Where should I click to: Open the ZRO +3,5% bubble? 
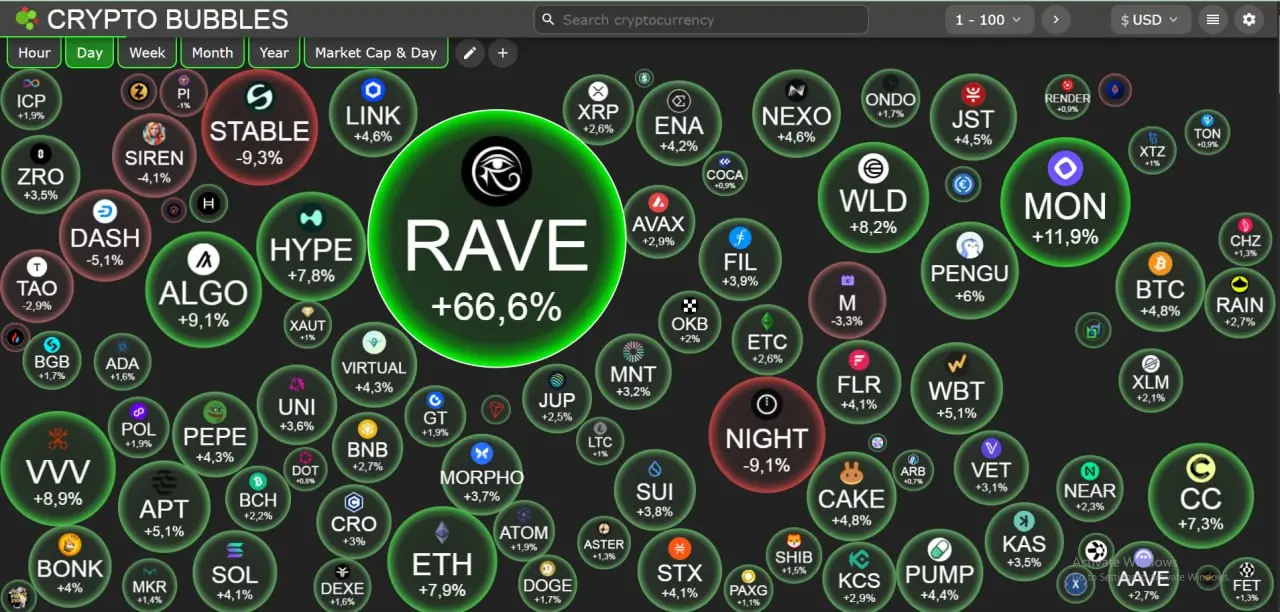[x=40, y=174]
